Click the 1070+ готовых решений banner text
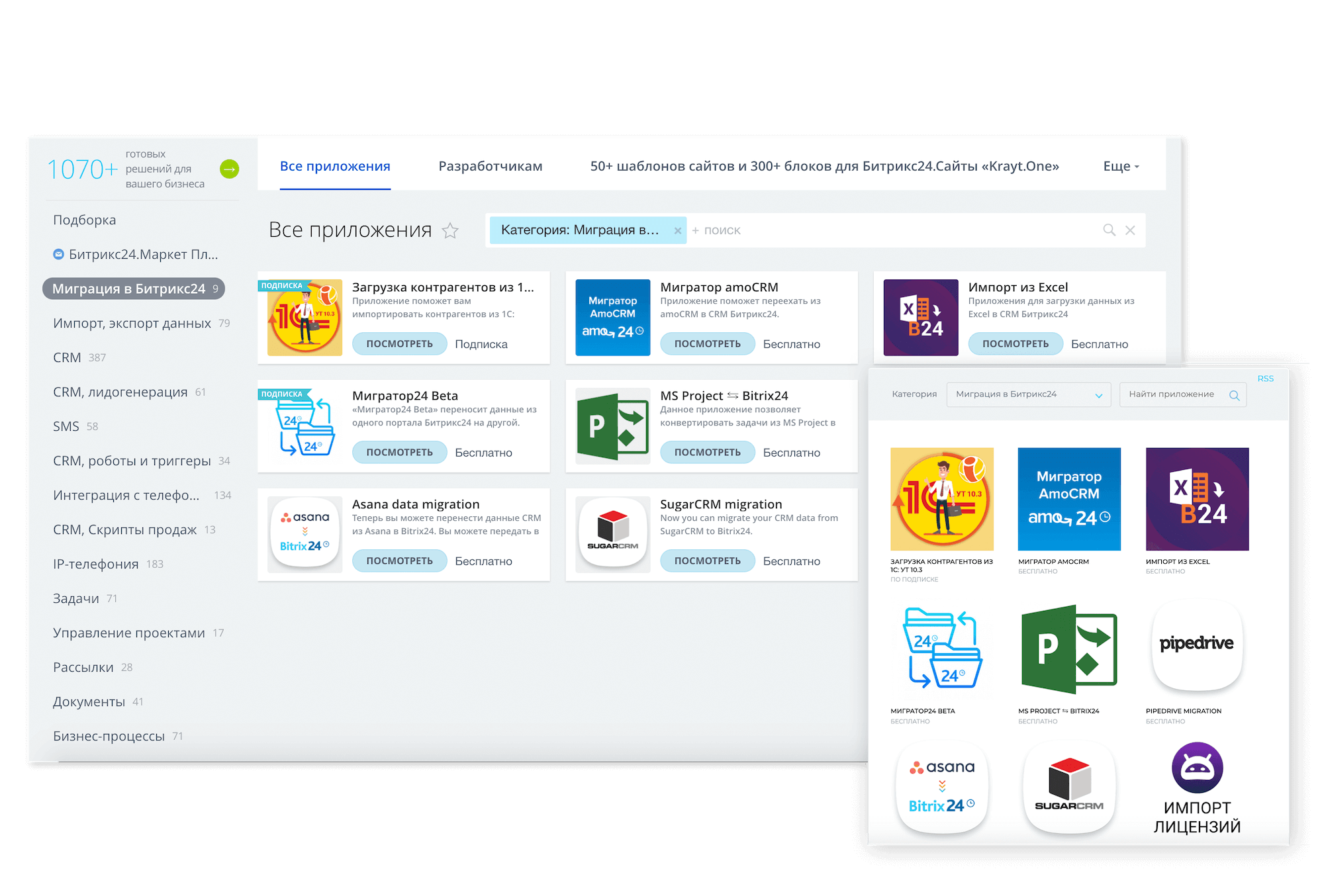Screen dimensions: 1324x896 126,169
